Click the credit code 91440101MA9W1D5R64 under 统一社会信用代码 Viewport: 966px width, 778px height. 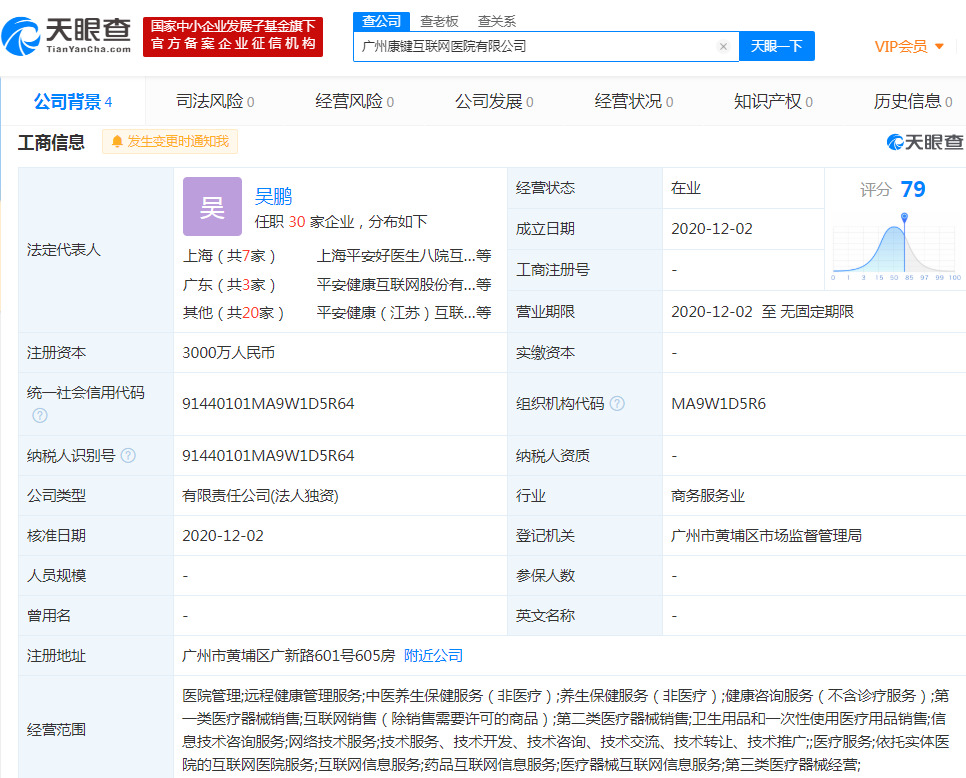point(268,403)
